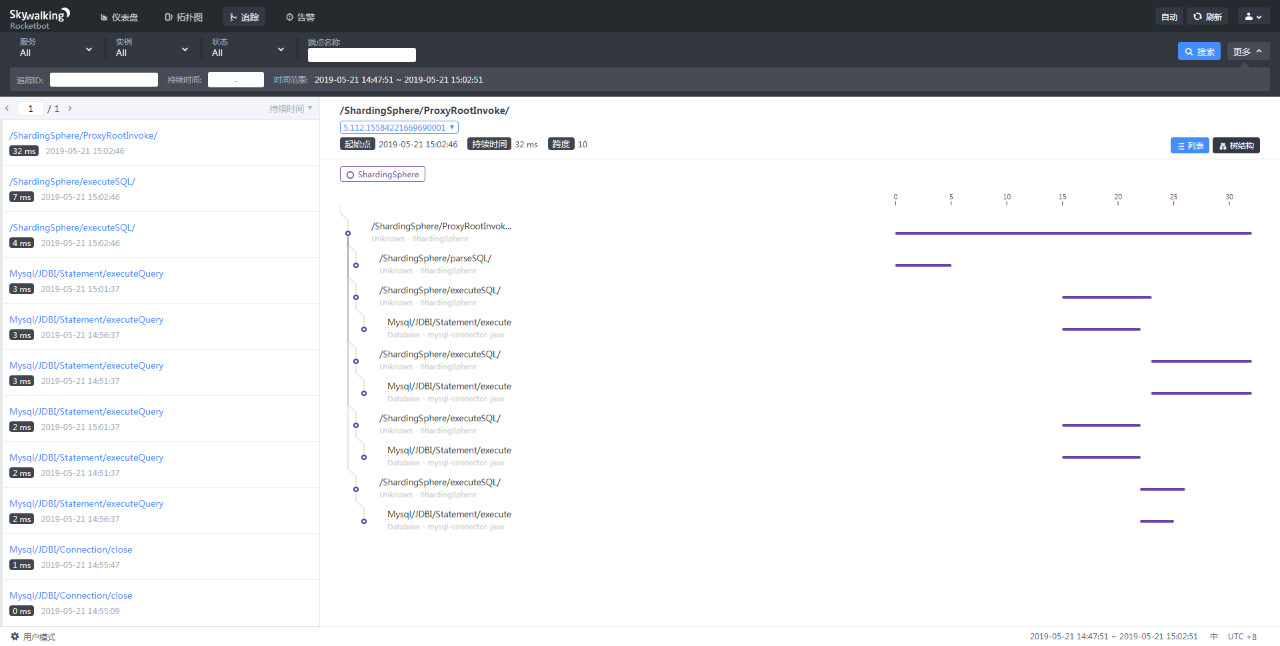Viewport: 1280px width, 646px height.
Task: Go to the next trace list page
Action: (69, 108)
